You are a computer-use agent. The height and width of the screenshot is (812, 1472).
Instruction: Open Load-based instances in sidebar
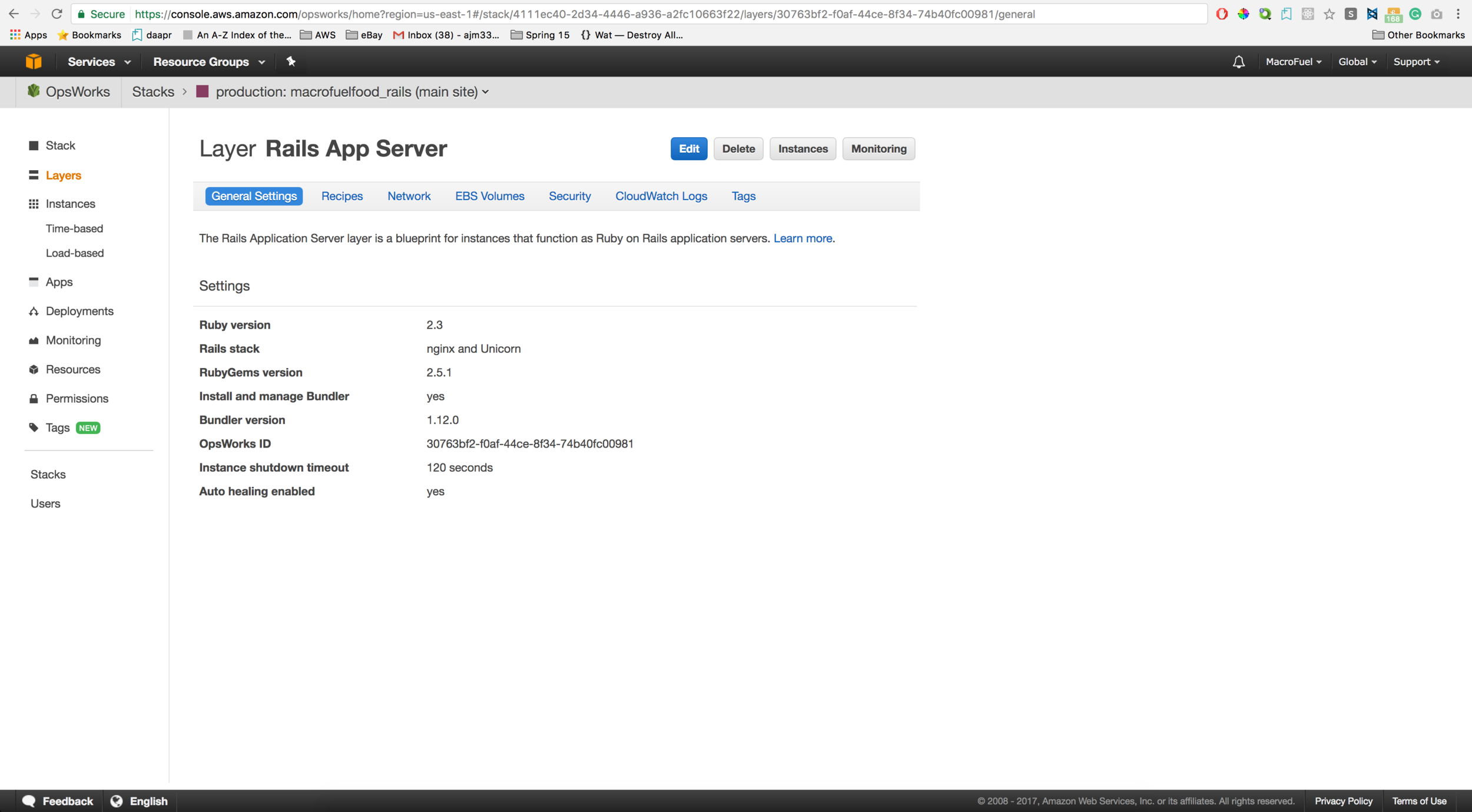[75, 253]
